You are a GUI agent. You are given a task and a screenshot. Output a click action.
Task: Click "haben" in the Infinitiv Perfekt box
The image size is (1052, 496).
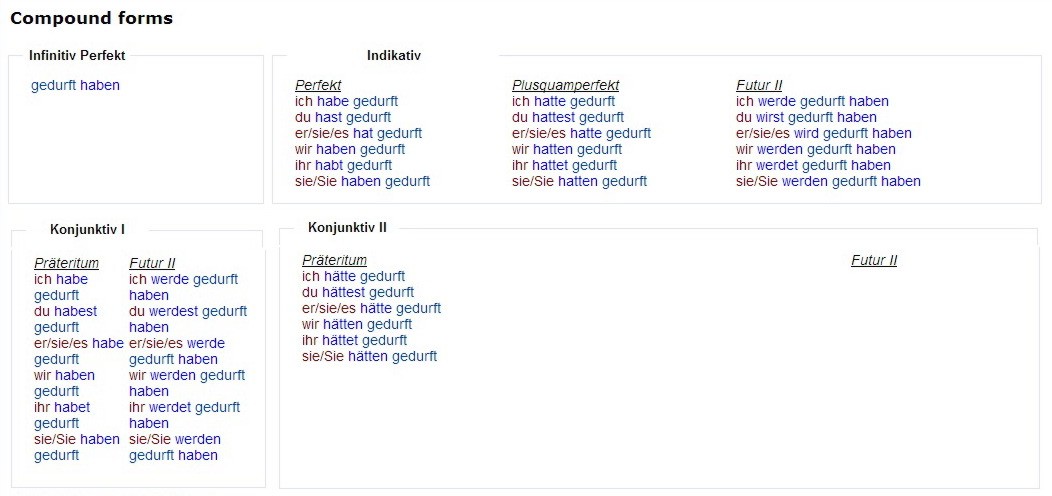[x=100, y=85]
